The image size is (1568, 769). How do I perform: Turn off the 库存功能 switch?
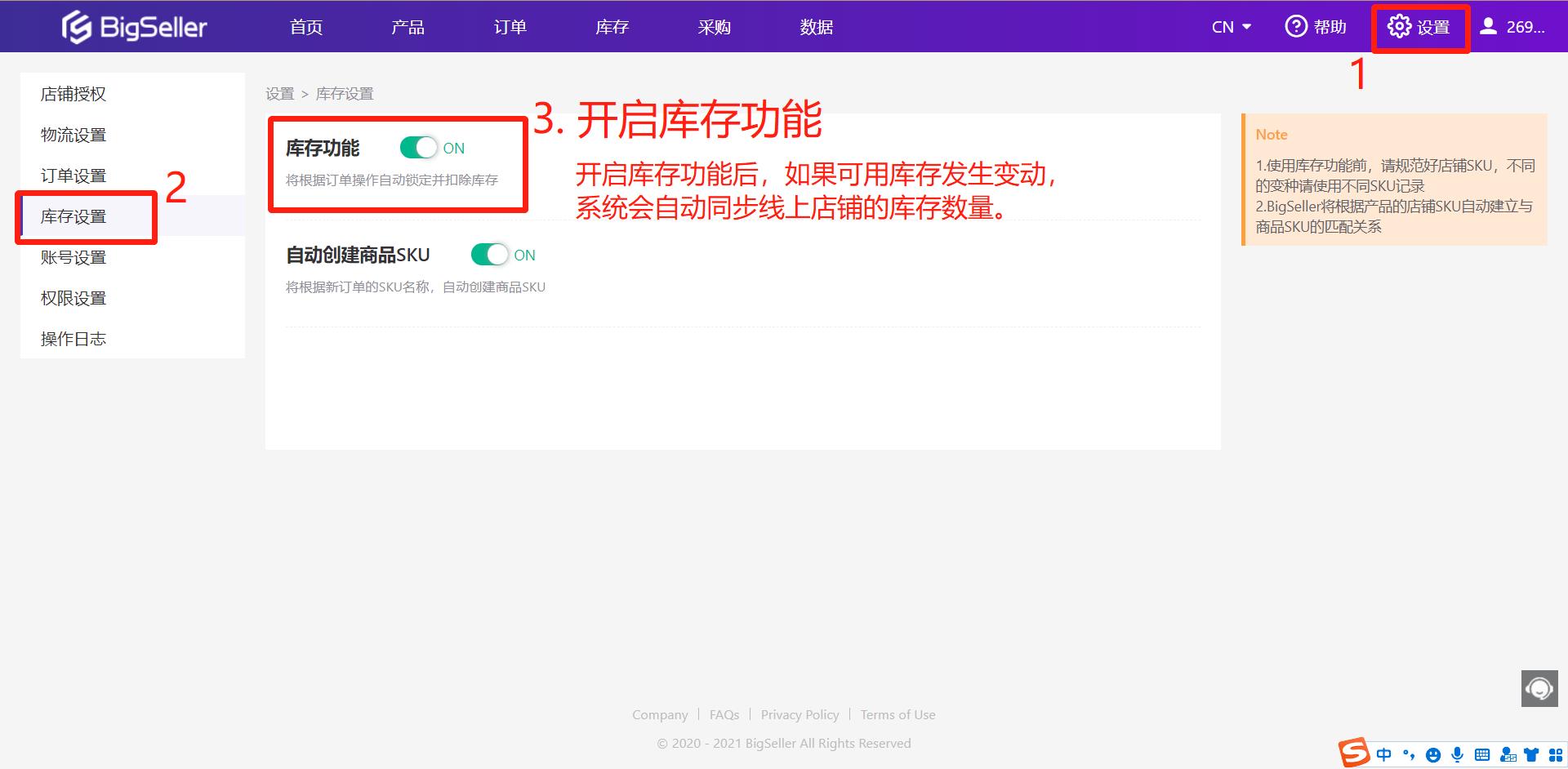click(420, 148)
